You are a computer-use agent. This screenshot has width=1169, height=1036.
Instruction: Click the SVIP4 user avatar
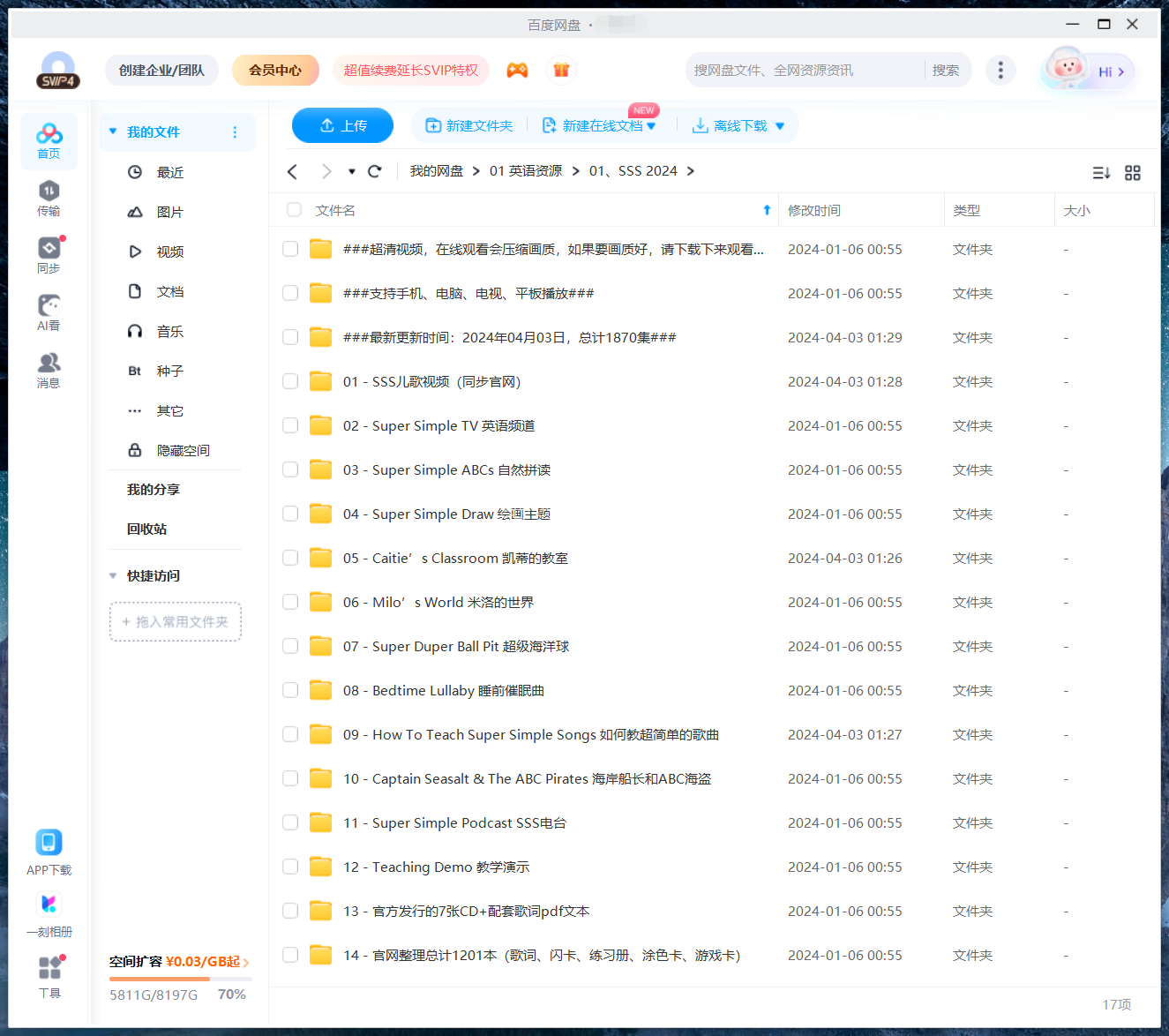58,70
